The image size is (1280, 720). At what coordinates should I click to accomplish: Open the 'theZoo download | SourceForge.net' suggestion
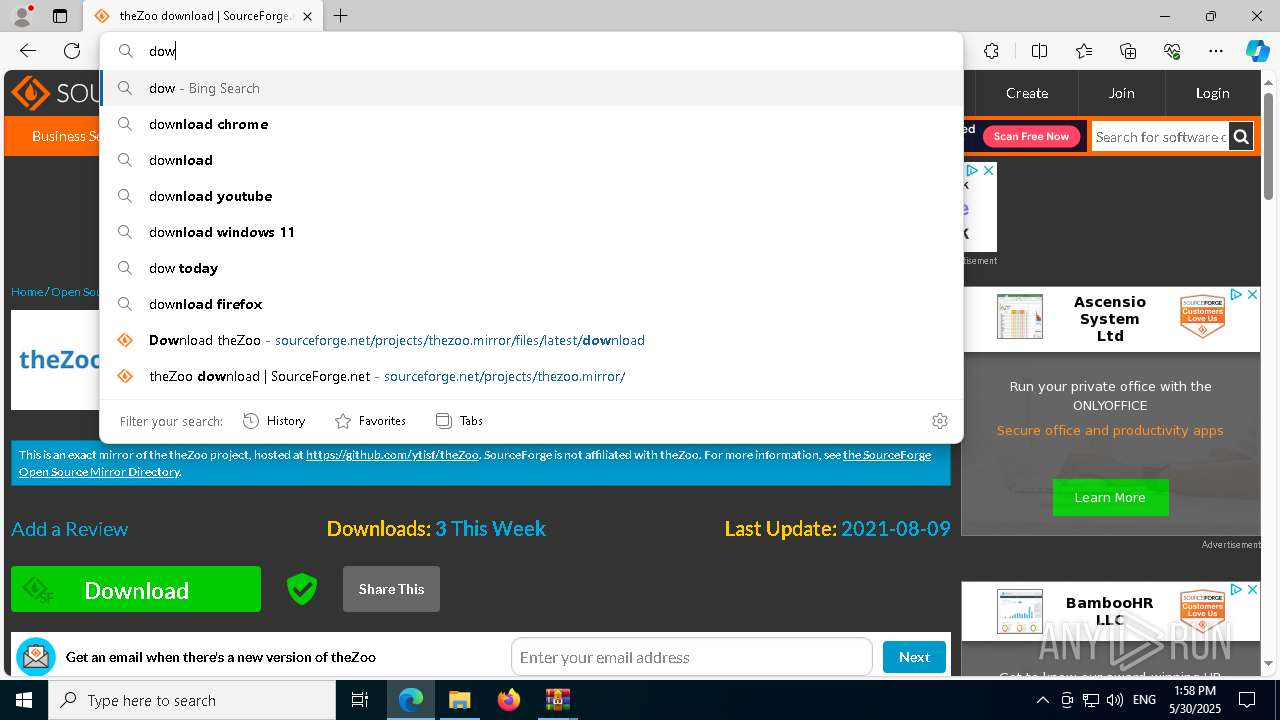coord(531,376)
